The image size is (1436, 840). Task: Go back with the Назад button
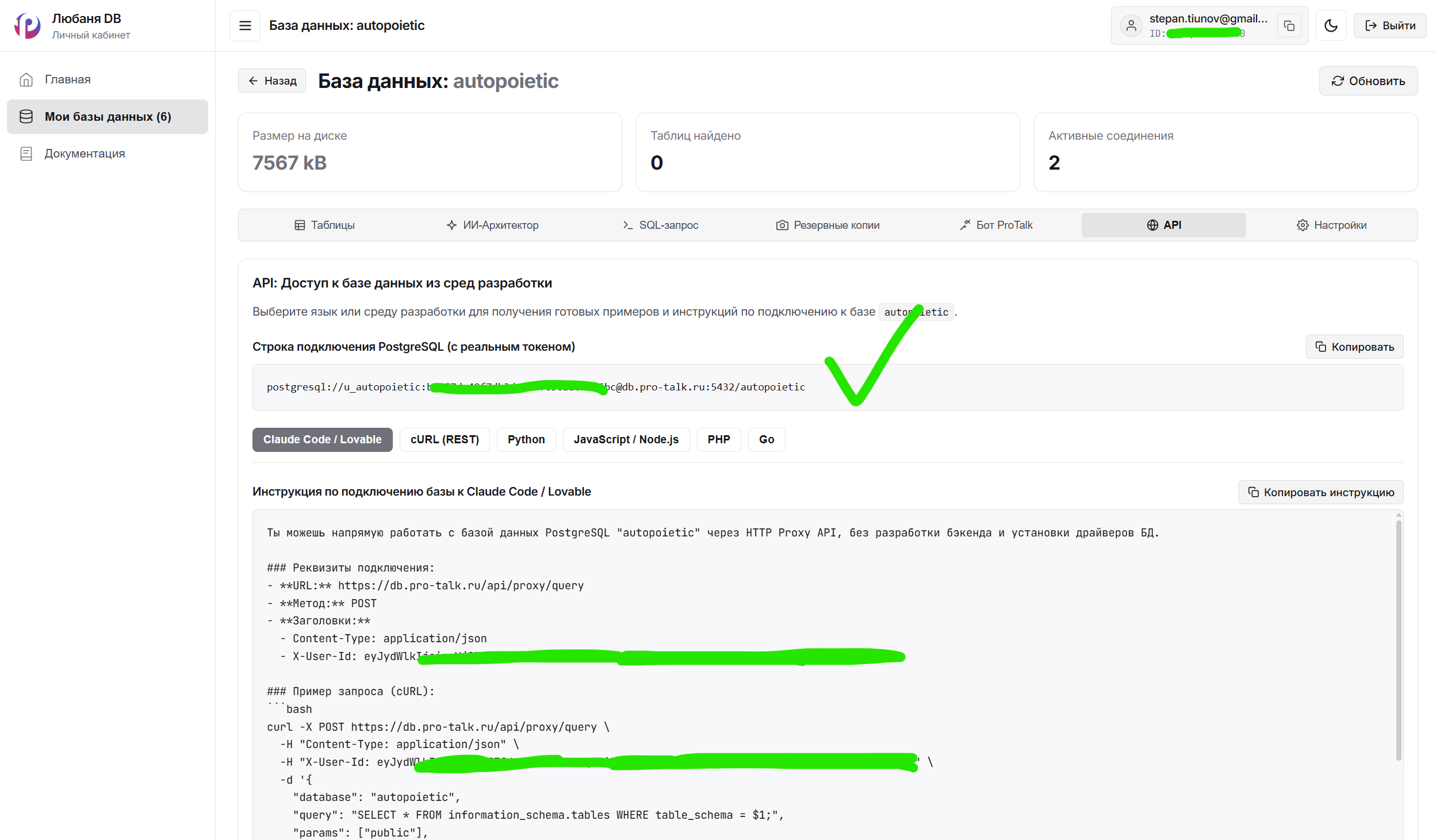[x=272, y=80]
